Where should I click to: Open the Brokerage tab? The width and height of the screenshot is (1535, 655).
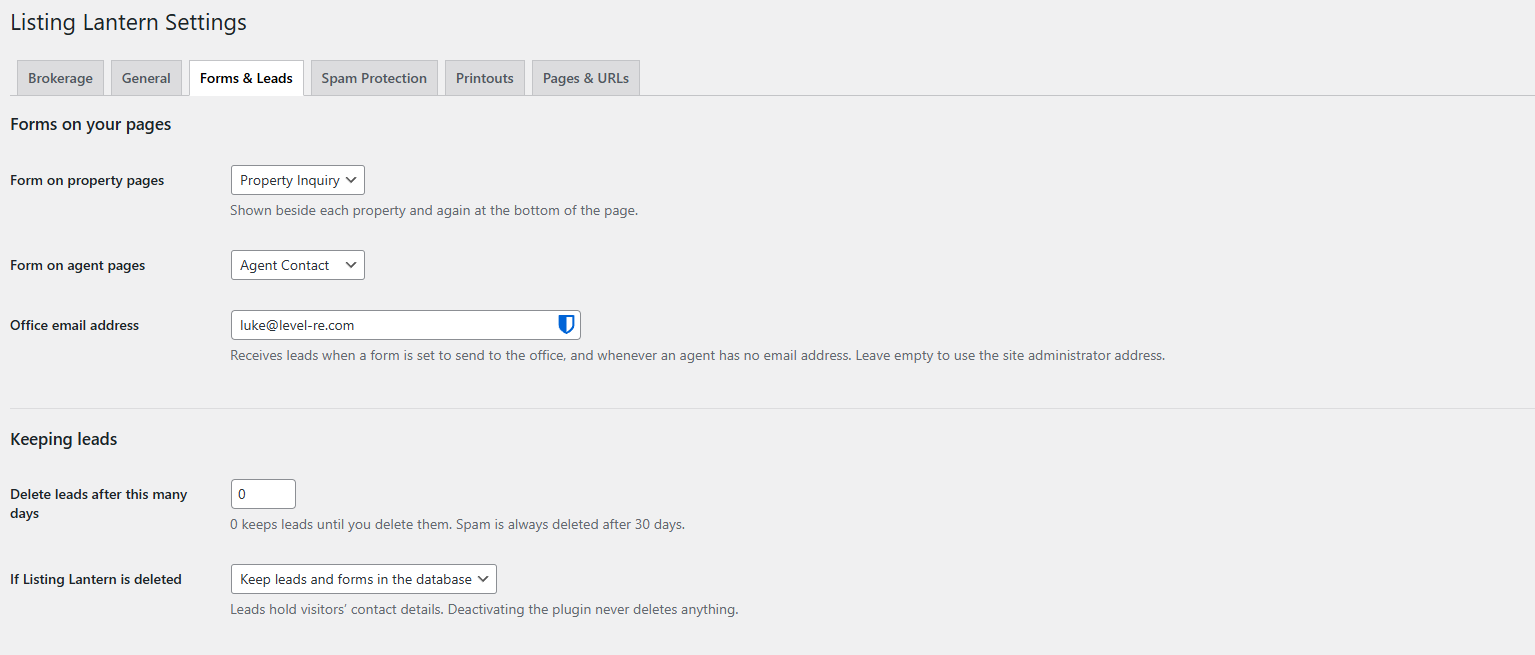tap(60, 78)
